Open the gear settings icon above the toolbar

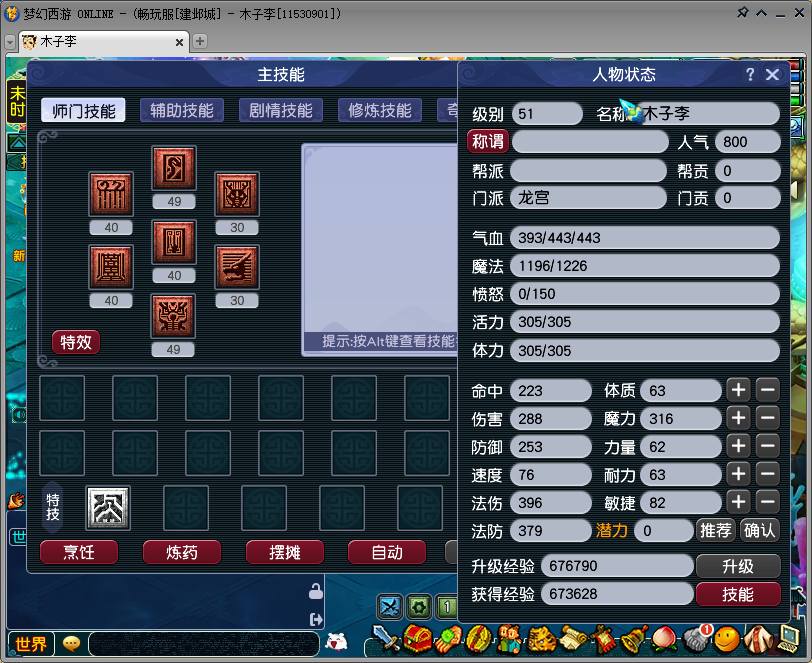click(418, 604)
